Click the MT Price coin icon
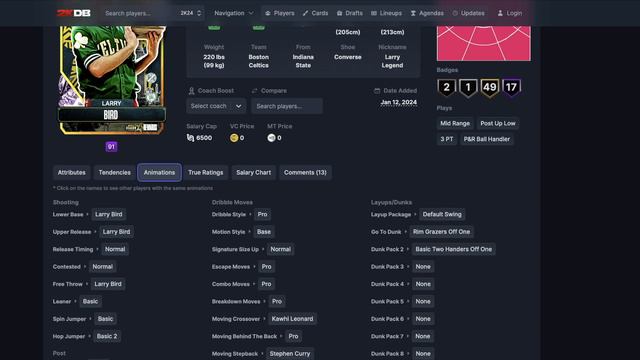This screenshot has height=360, width=640. point(271,138)
